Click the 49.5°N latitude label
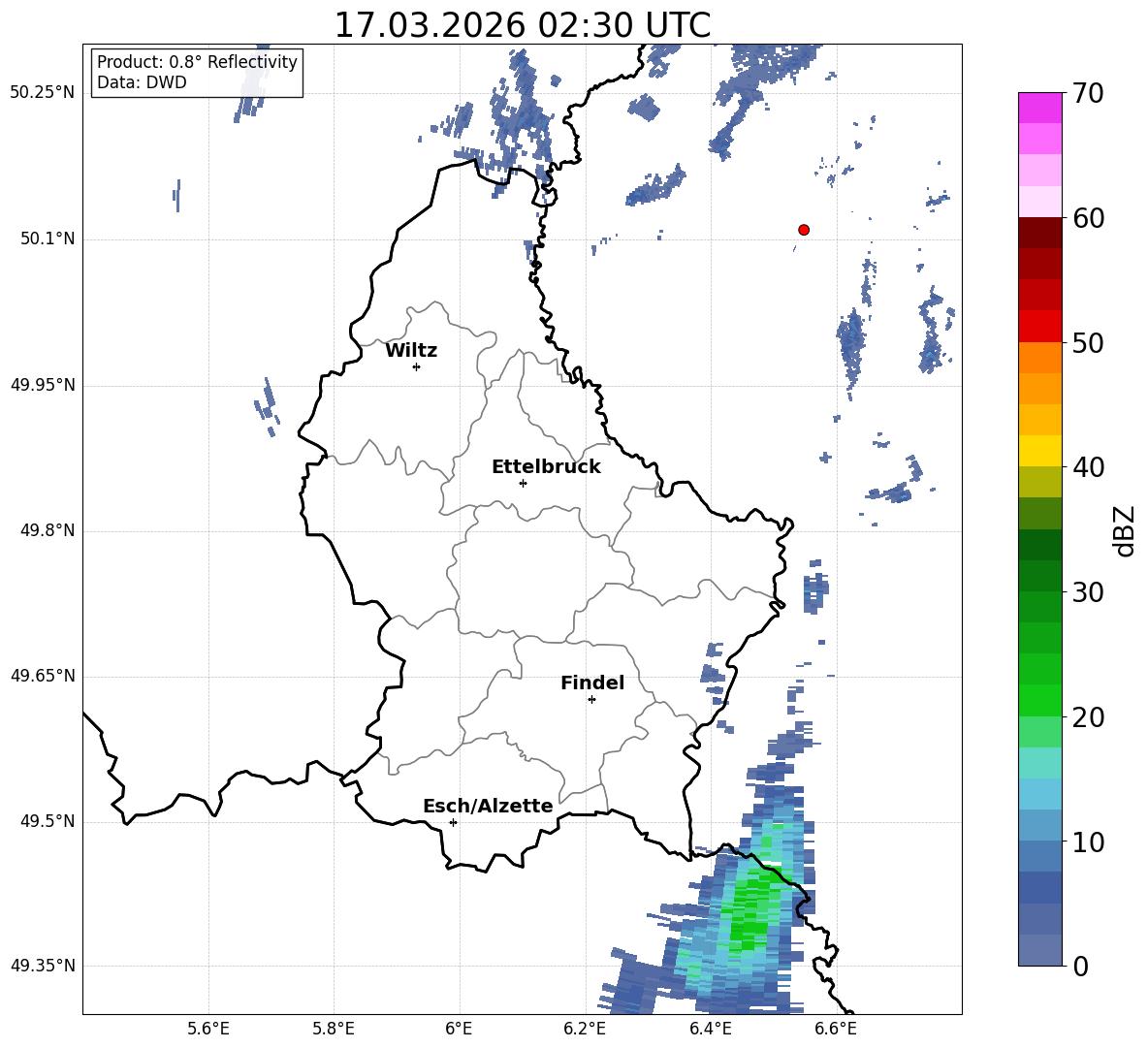Screen dimensions: 1148x1048 (x=48, y=821)
